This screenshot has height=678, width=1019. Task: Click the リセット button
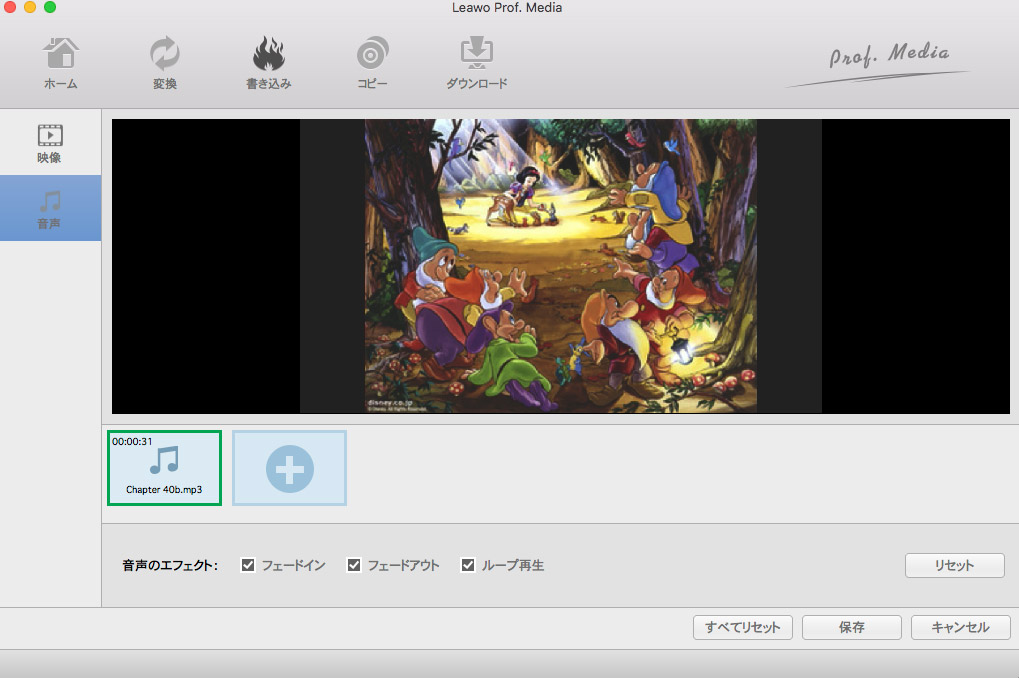pos(955,566)
